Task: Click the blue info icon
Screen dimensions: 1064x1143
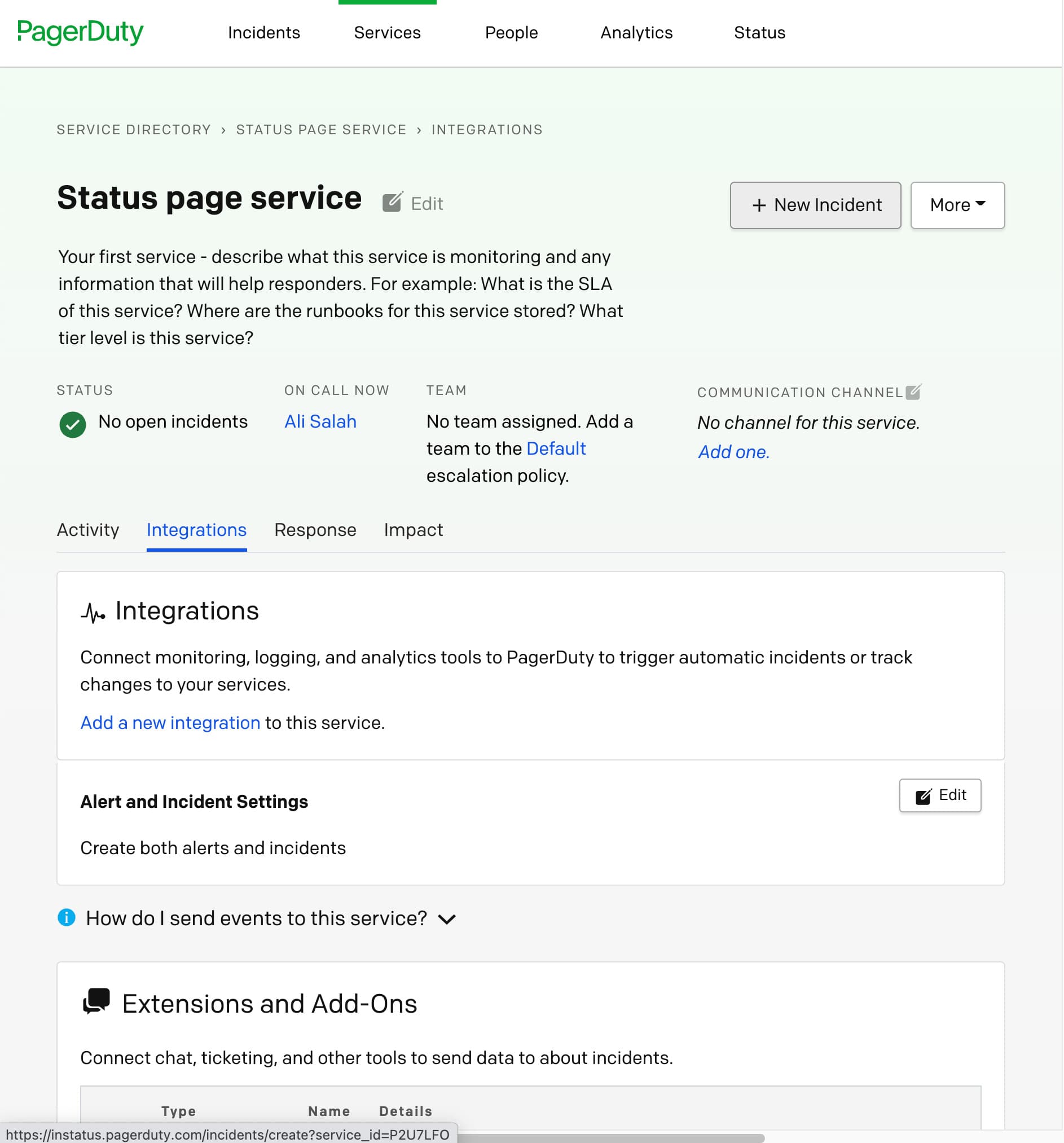Action: pos(67,917)
